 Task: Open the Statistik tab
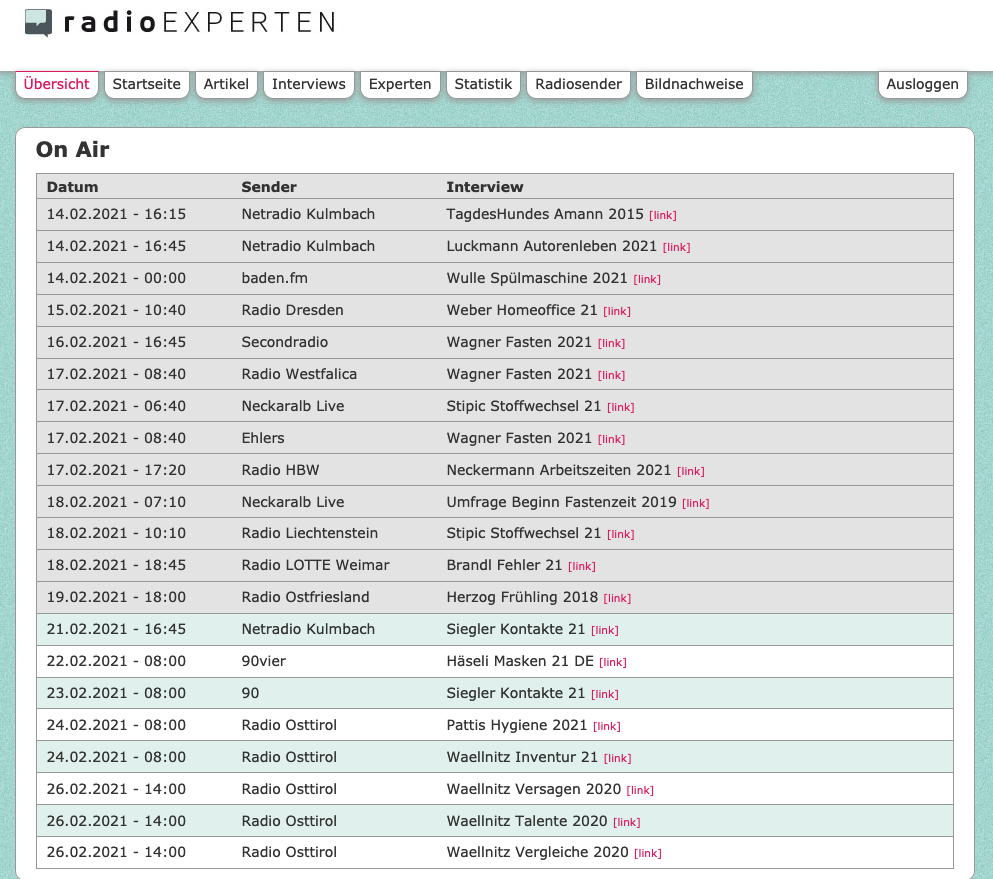(x=483, y=84)
